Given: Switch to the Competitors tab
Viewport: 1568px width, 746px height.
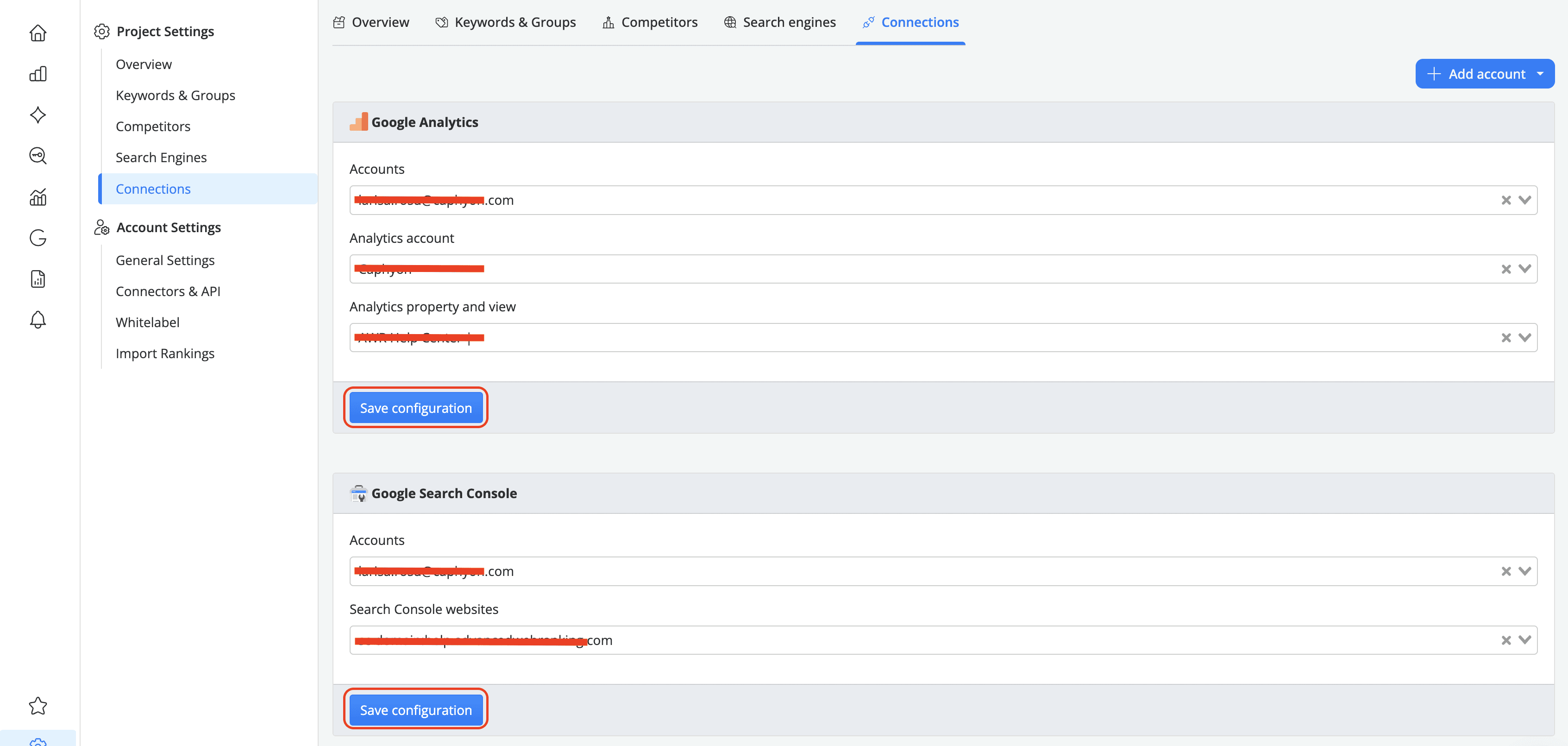Looking at the screenshot, I should (x=650, y=23).
